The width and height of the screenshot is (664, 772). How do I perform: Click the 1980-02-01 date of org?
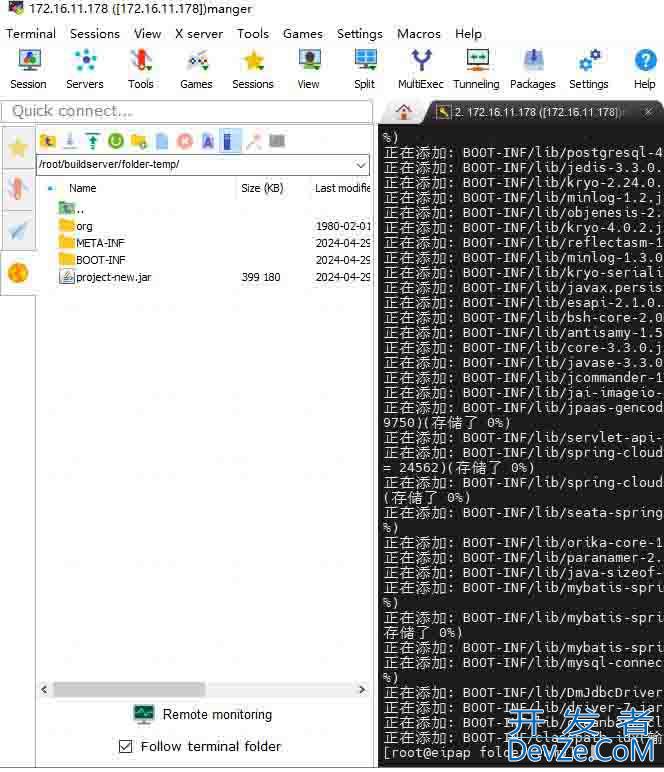(x=343, y=226)
